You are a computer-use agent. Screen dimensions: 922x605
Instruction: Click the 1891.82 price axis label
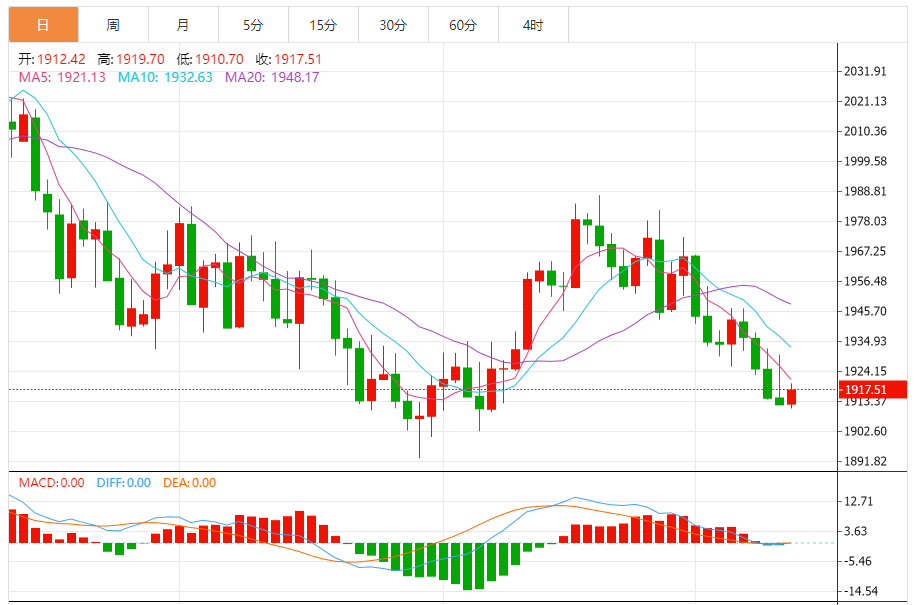pyautogui.click(x=865, y=461)
